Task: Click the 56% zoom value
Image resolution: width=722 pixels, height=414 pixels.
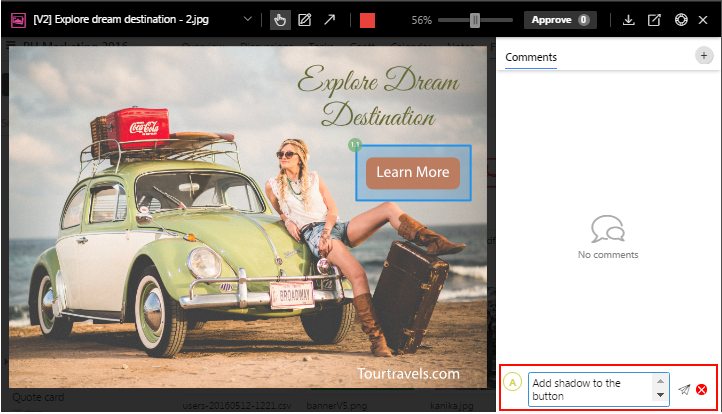Action: tap(421, 20)
